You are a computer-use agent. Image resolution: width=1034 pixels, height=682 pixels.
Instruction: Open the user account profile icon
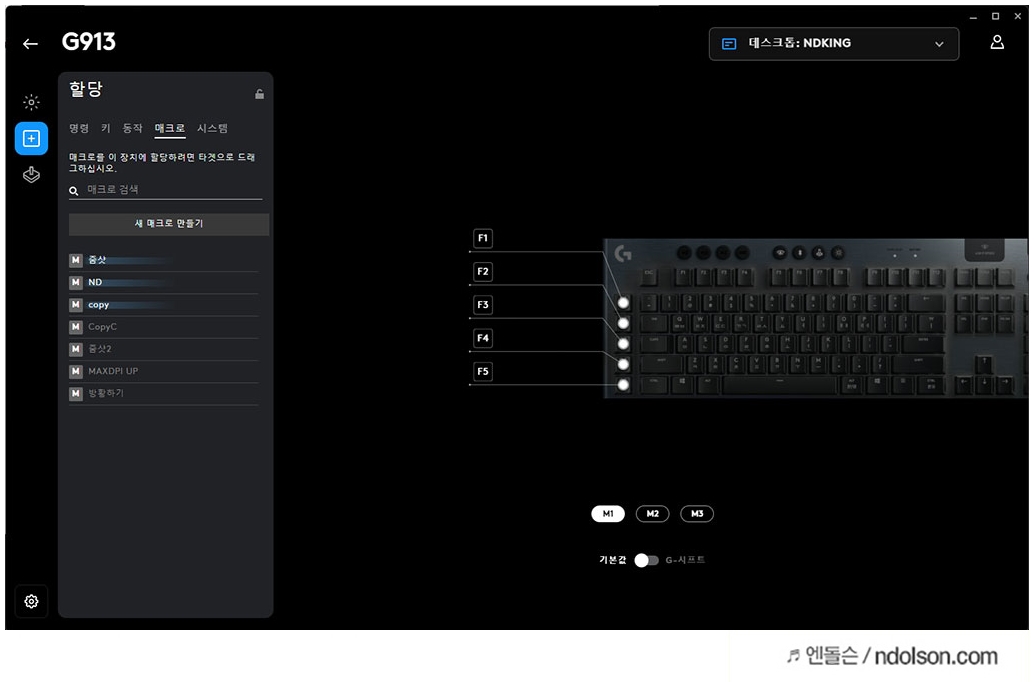tap(997, 42)
